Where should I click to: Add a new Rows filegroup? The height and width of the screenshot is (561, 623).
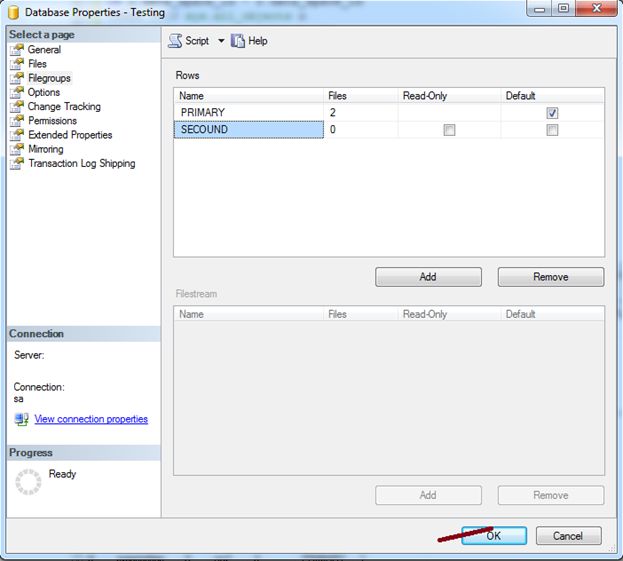coord(428,277)
